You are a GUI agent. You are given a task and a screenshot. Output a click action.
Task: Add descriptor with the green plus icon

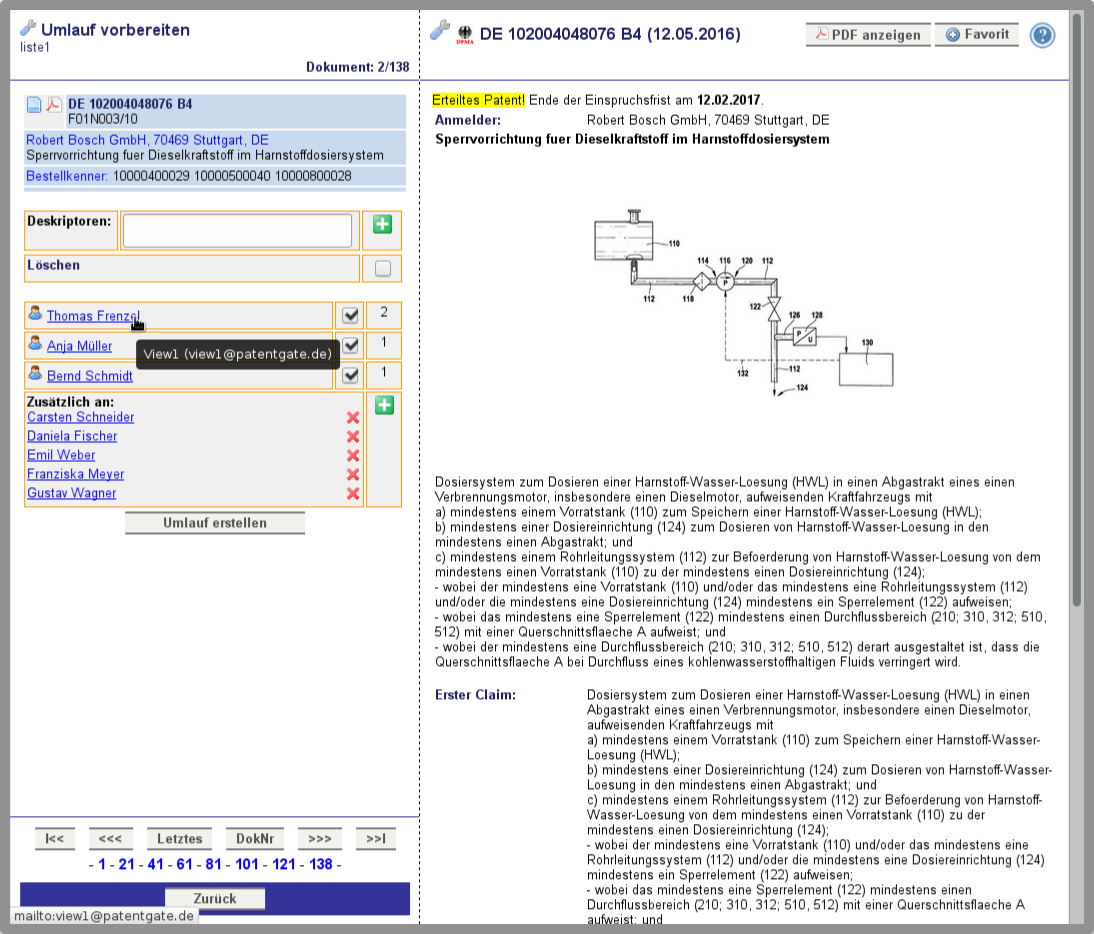[382, 224]
